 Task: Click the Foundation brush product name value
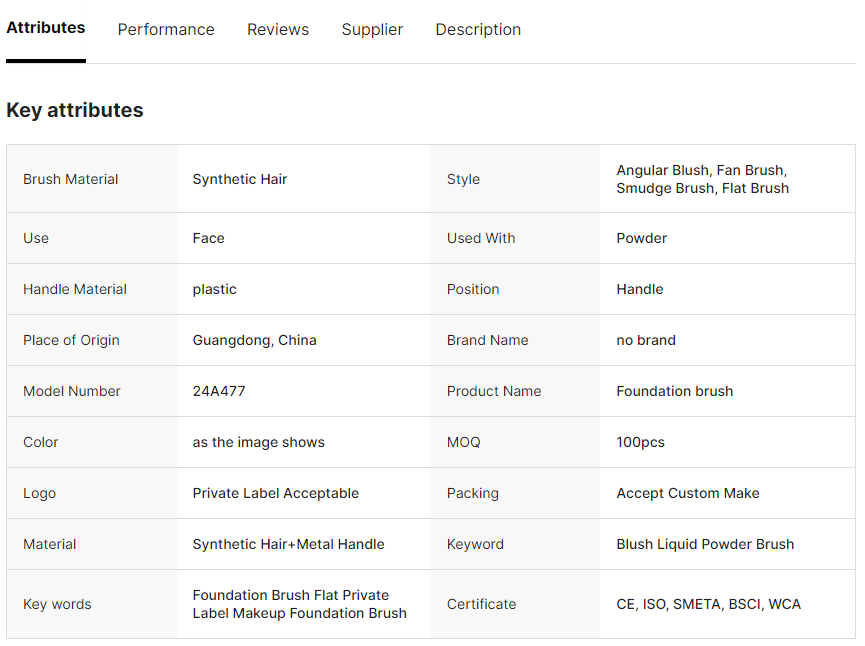click(x=675, y=391)
